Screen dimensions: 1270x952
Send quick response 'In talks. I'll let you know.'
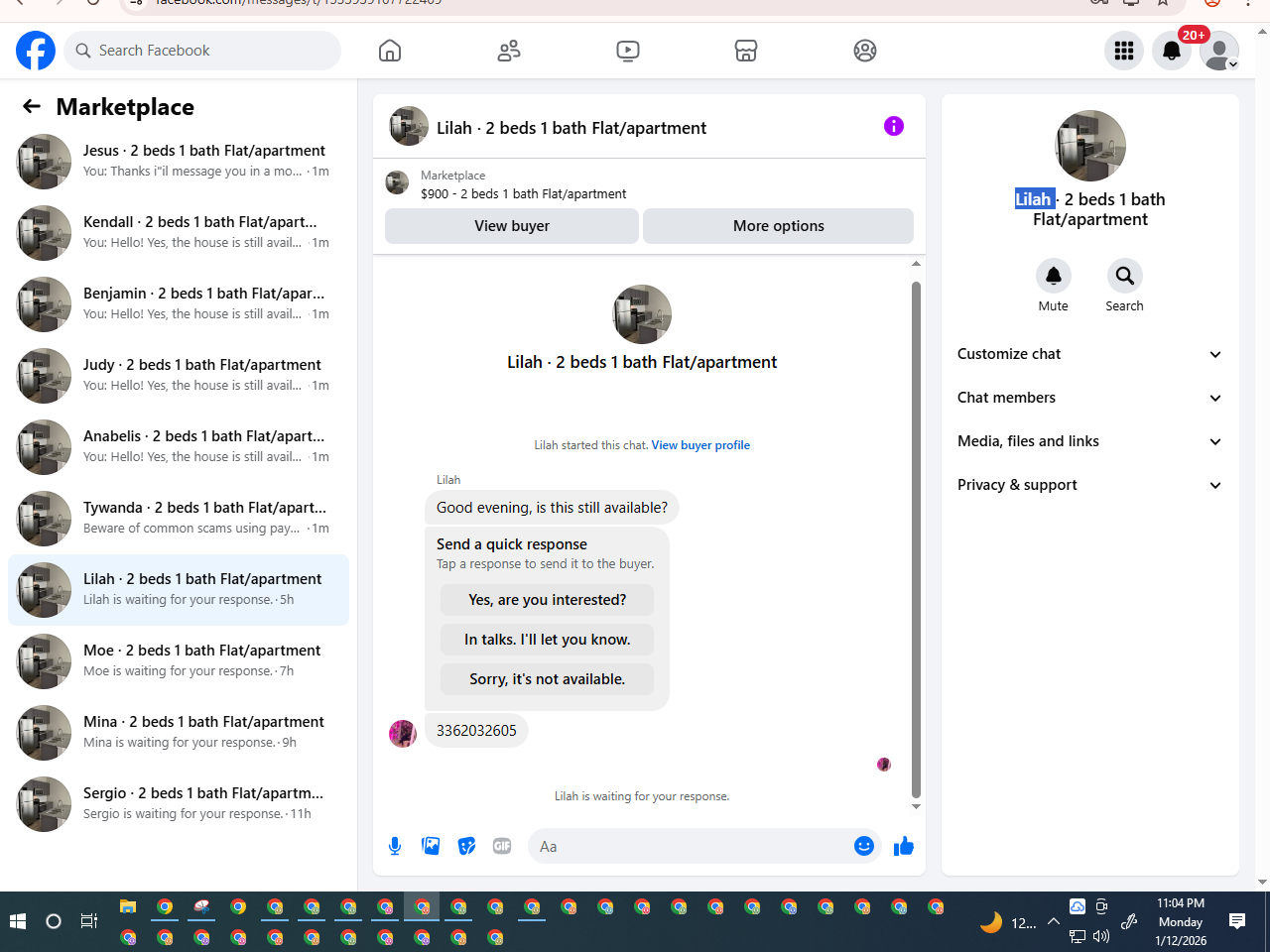[x=548, y=640]
